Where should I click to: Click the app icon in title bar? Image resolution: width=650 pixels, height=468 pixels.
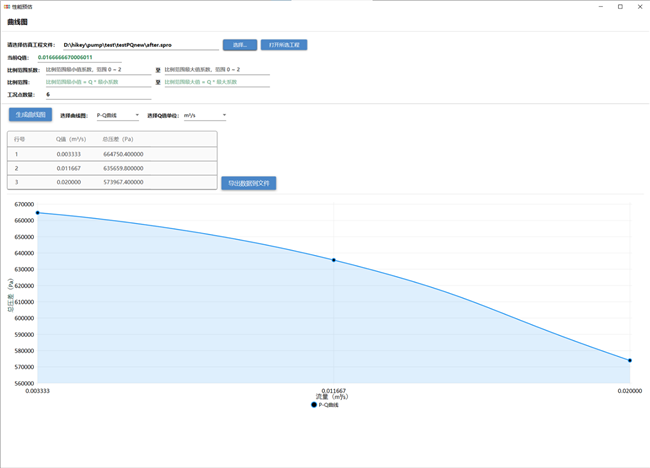(x=6, y=6)
